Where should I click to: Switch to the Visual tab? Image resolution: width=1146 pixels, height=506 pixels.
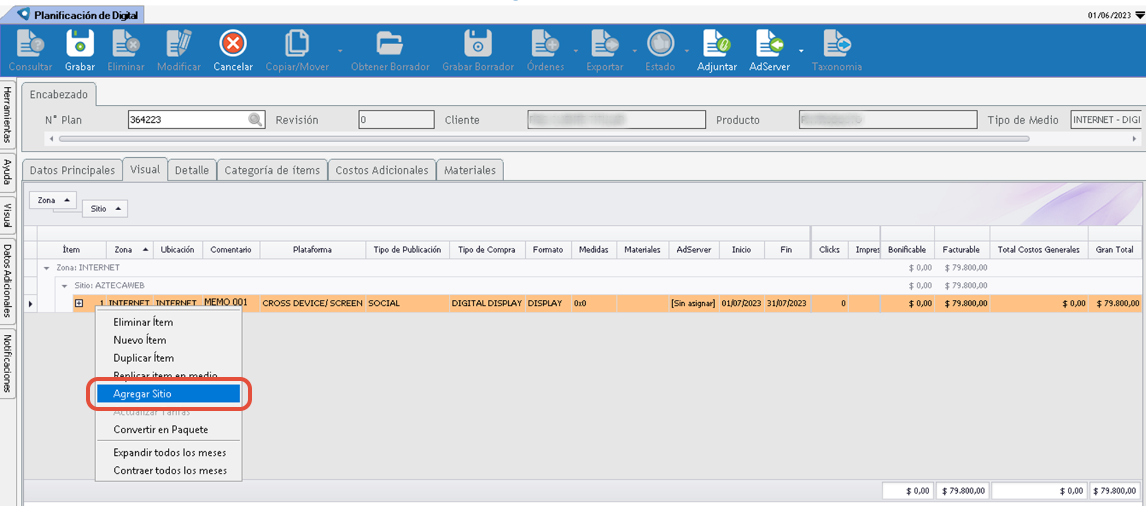click(145, 169)
